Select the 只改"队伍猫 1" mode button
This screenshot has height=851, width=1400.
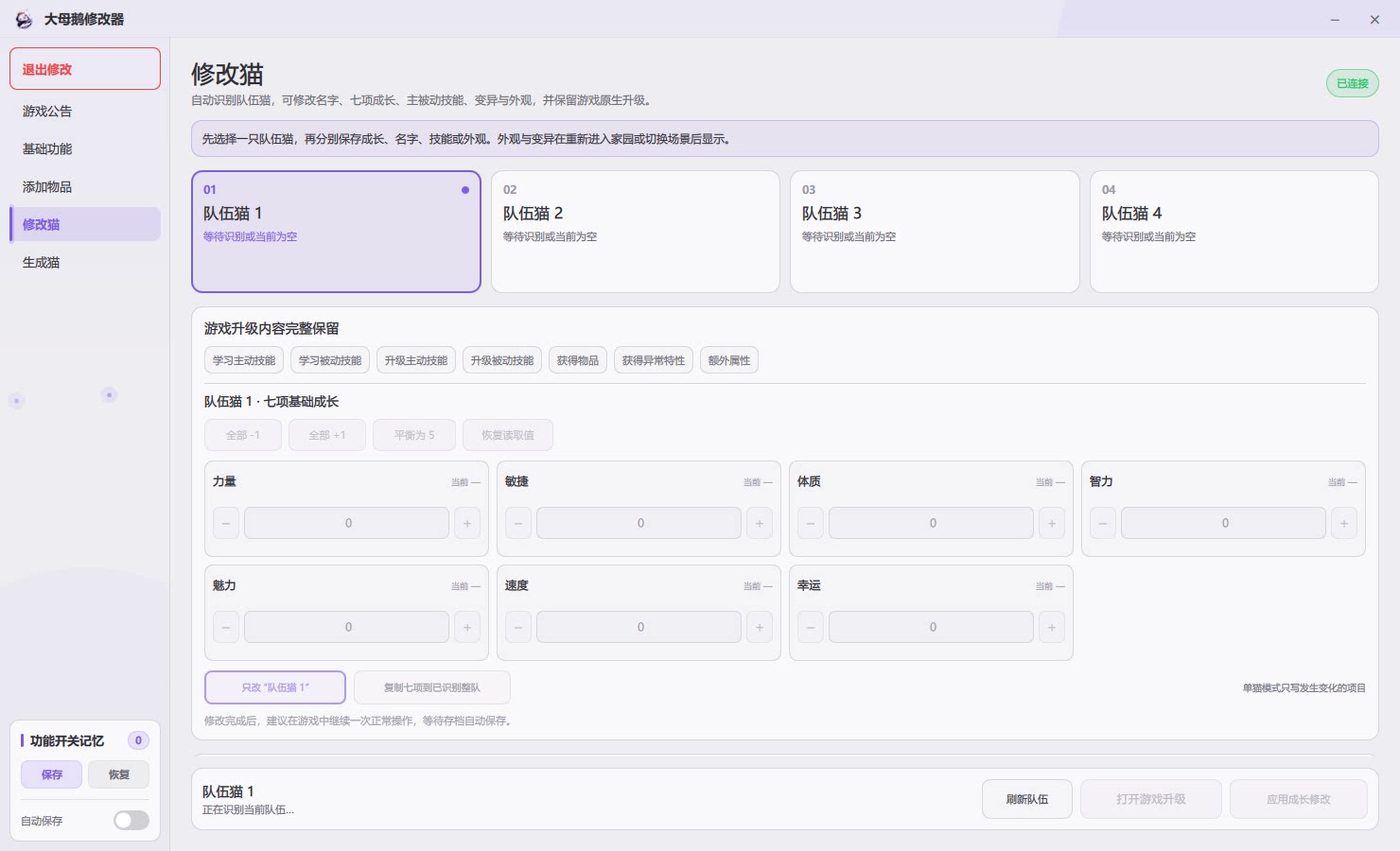(x=275, y=687)
